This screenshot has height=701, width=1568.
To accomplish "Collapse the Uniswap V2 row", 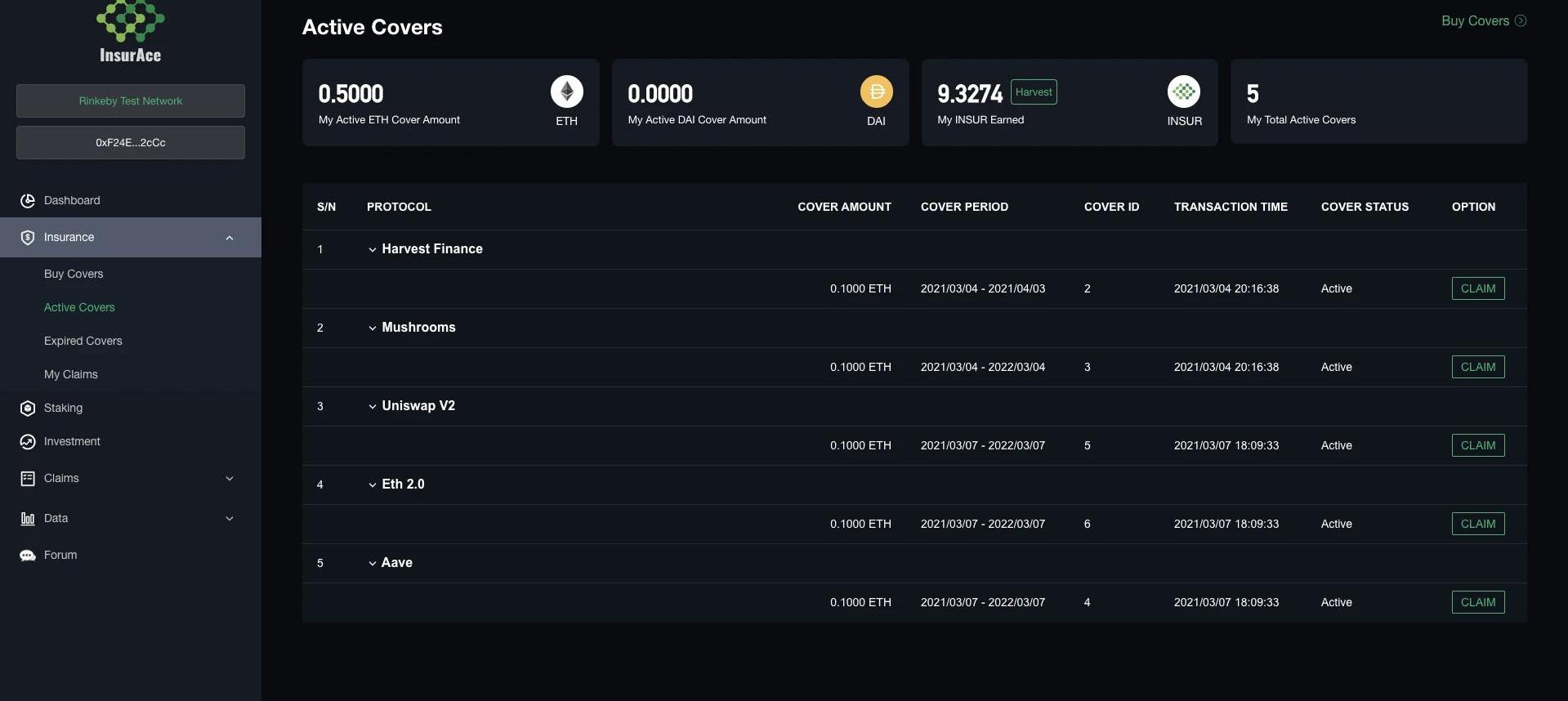I will [x=373, y=407].
